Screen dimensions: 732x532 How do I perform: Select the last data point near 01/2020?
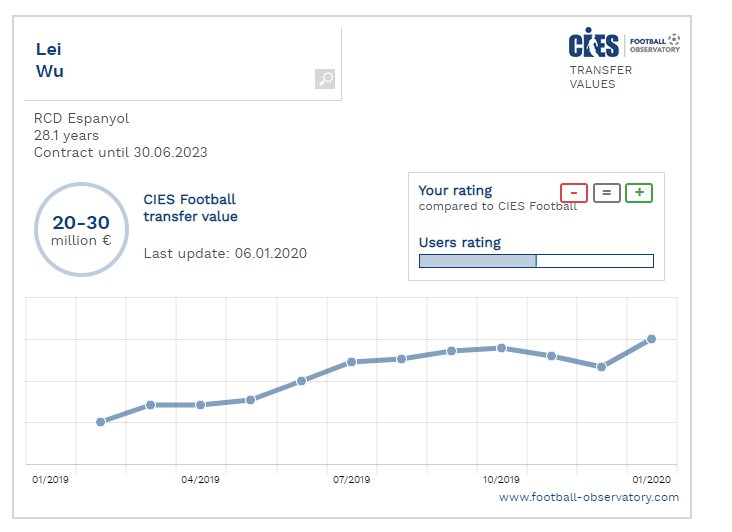[x=651, y=339]
